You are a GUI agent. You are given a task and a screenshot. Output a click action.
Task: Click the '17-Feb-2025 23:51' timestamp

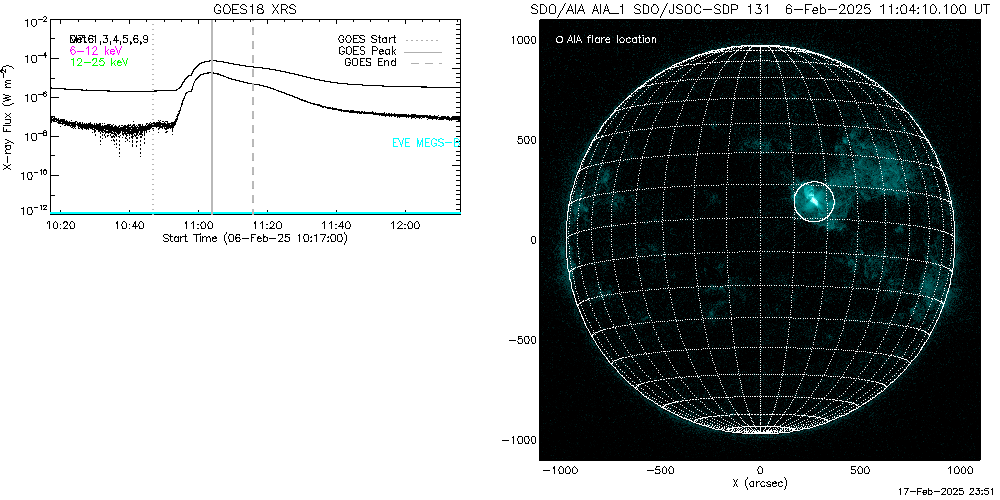point(946,493)
